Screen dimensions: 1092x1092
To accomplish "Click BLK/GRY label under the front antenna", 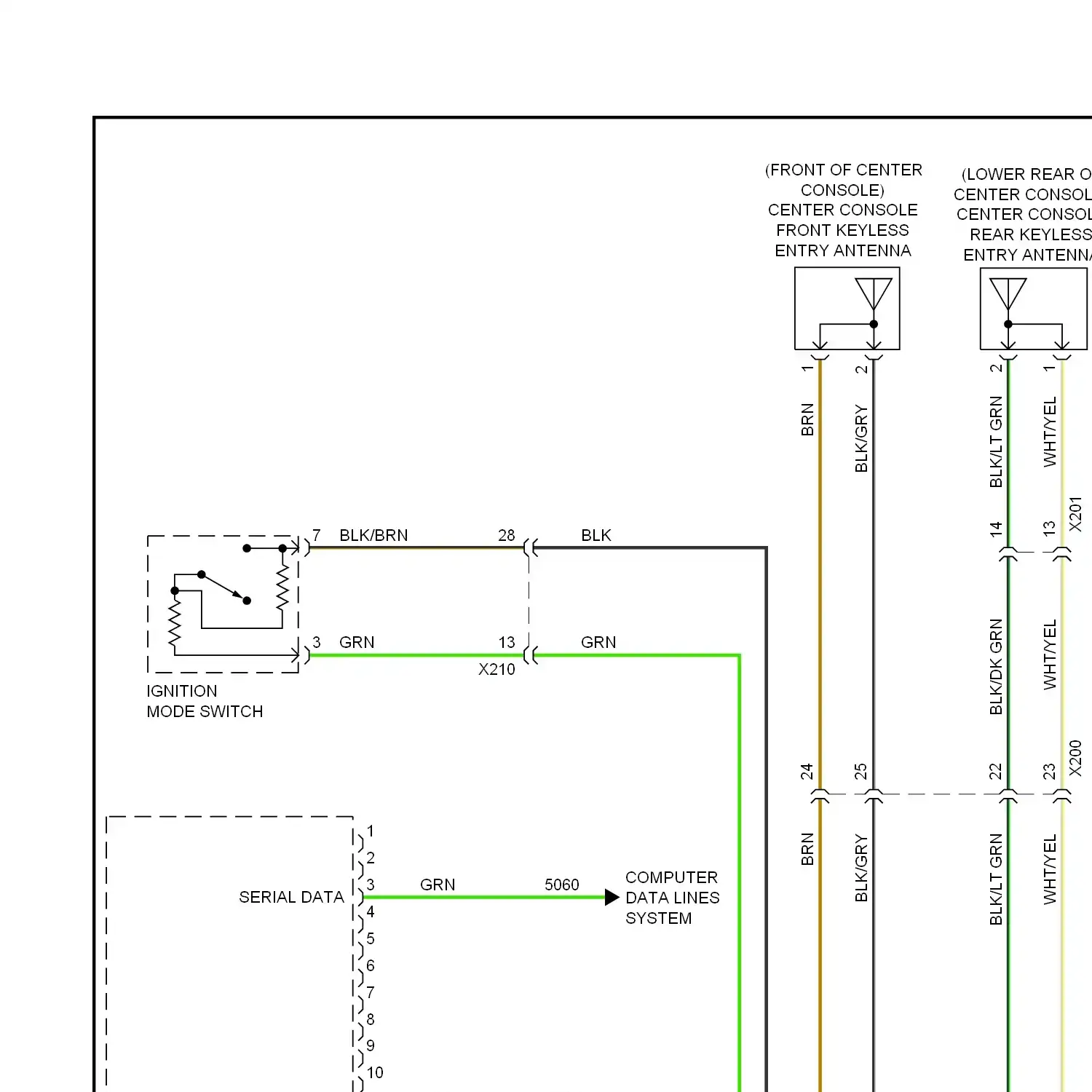I will click(x=861, y=438).
